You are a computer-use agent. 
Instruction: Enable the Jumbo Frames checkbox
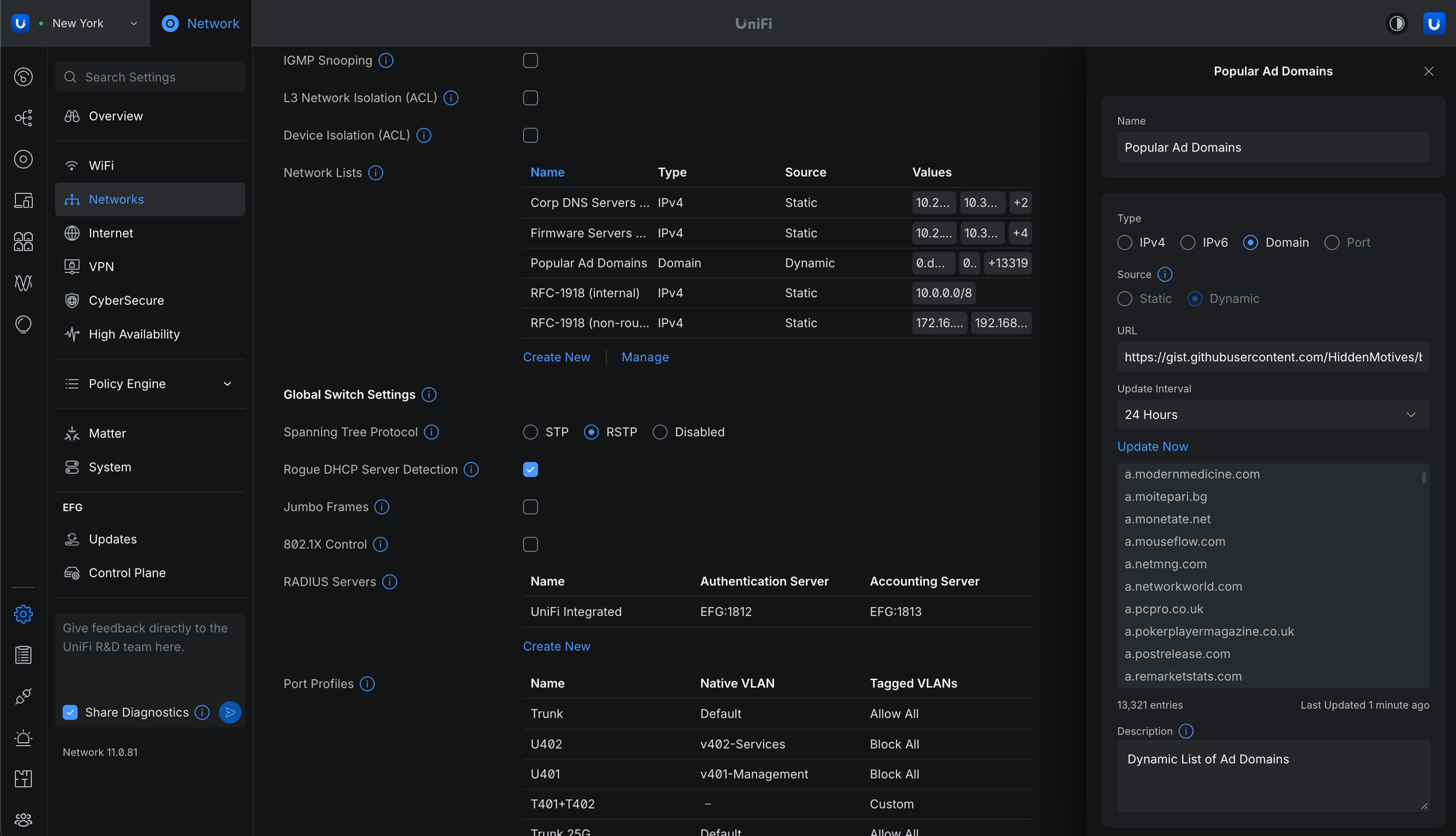coord(531,507)
